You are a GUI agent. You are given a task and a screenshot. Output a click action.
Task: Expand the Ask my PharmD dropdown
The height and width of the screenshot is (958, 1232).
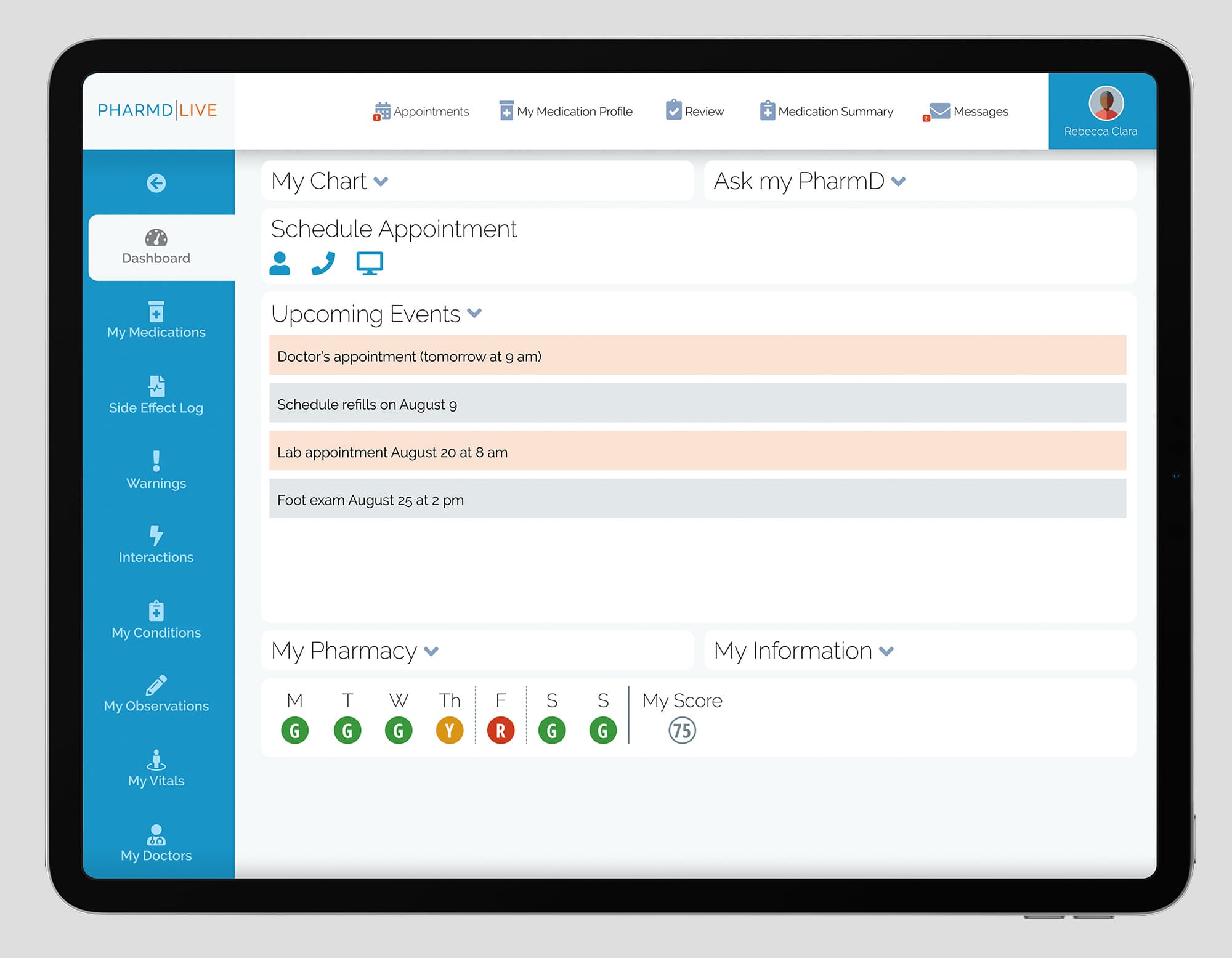(898, 181)
